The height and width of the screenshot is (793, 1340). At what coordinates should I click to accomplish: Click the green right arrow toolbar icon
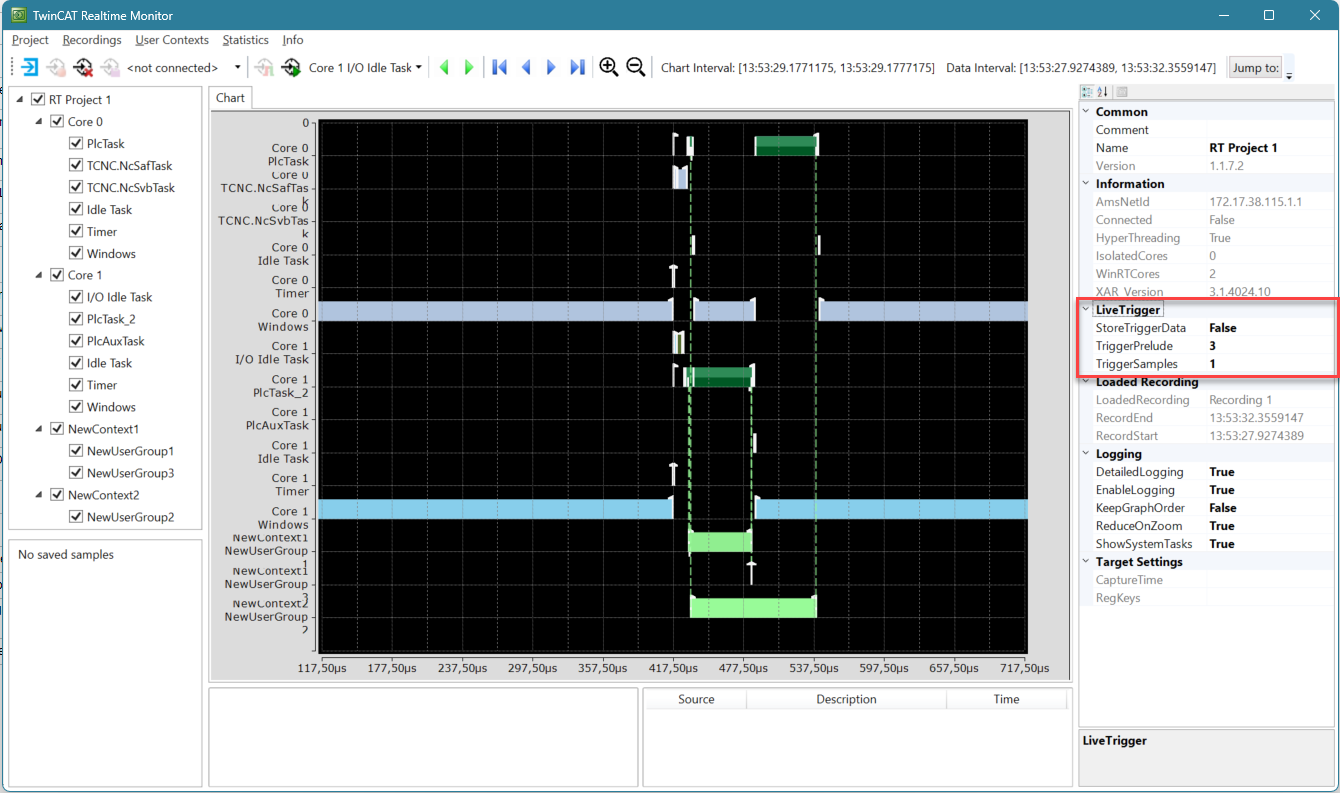point(469,68)
